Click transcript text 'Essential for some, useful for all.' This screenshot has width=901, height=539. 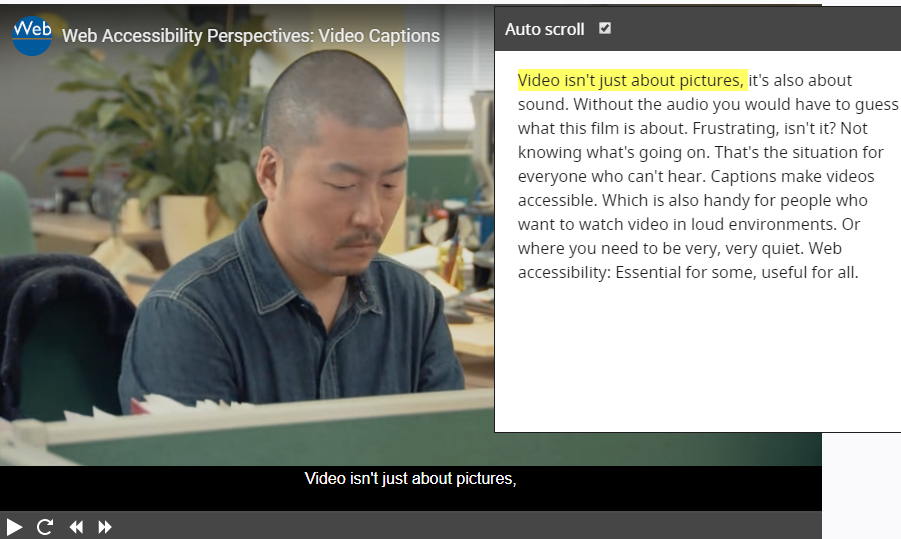(x=737, y=272)
